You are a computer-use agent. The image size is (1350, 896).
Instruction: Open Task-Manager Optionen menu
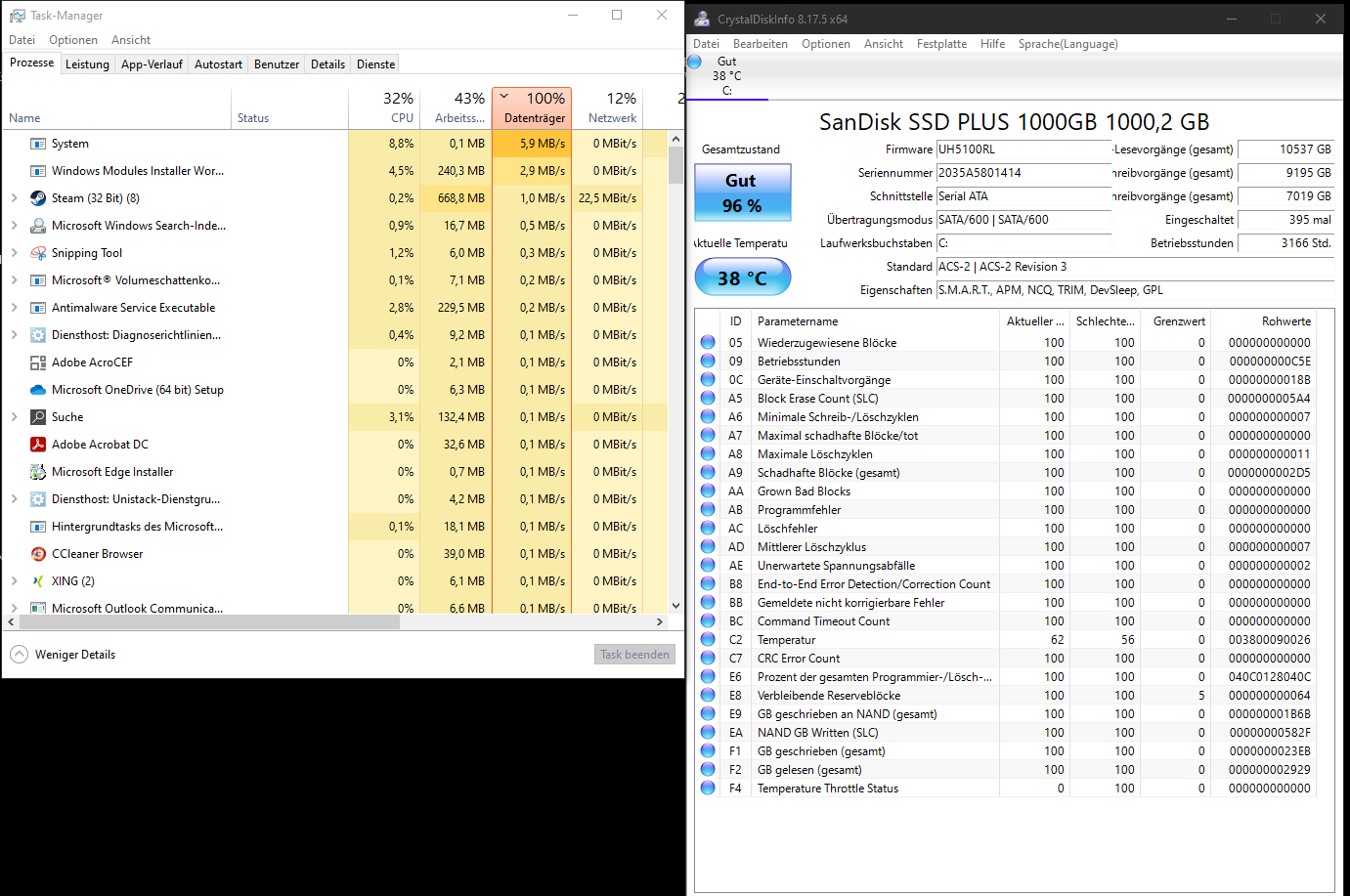73,40
